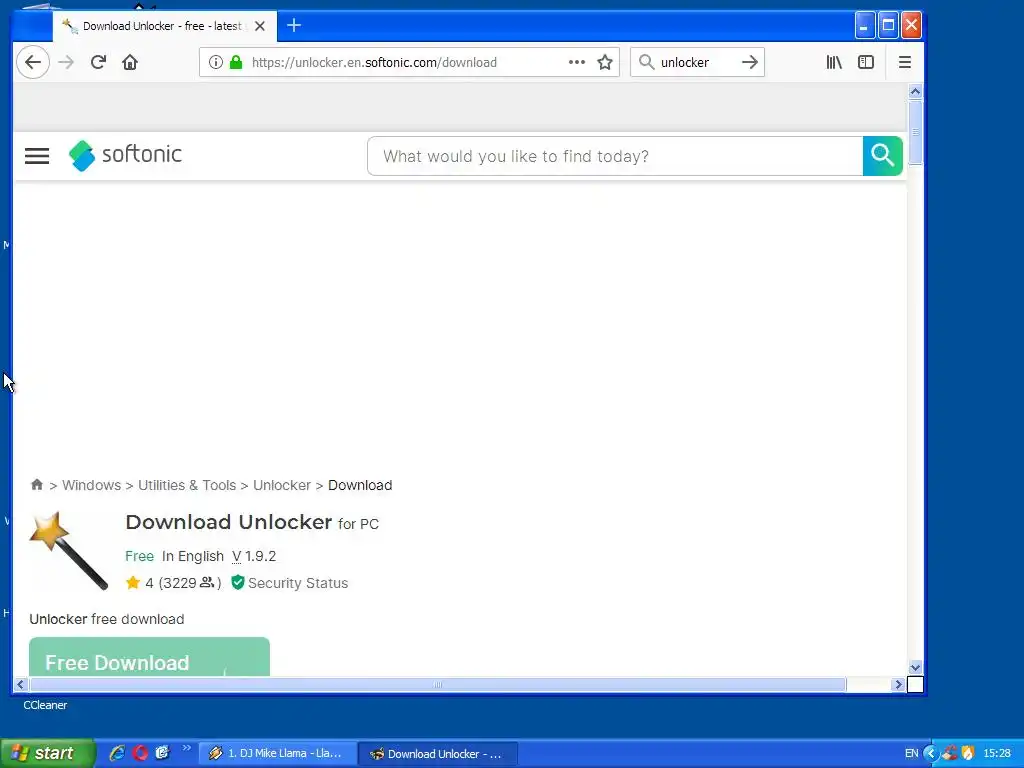1024x768 pixels.
Task: Click the search box magnifier icon
Action: click(646, 62)
